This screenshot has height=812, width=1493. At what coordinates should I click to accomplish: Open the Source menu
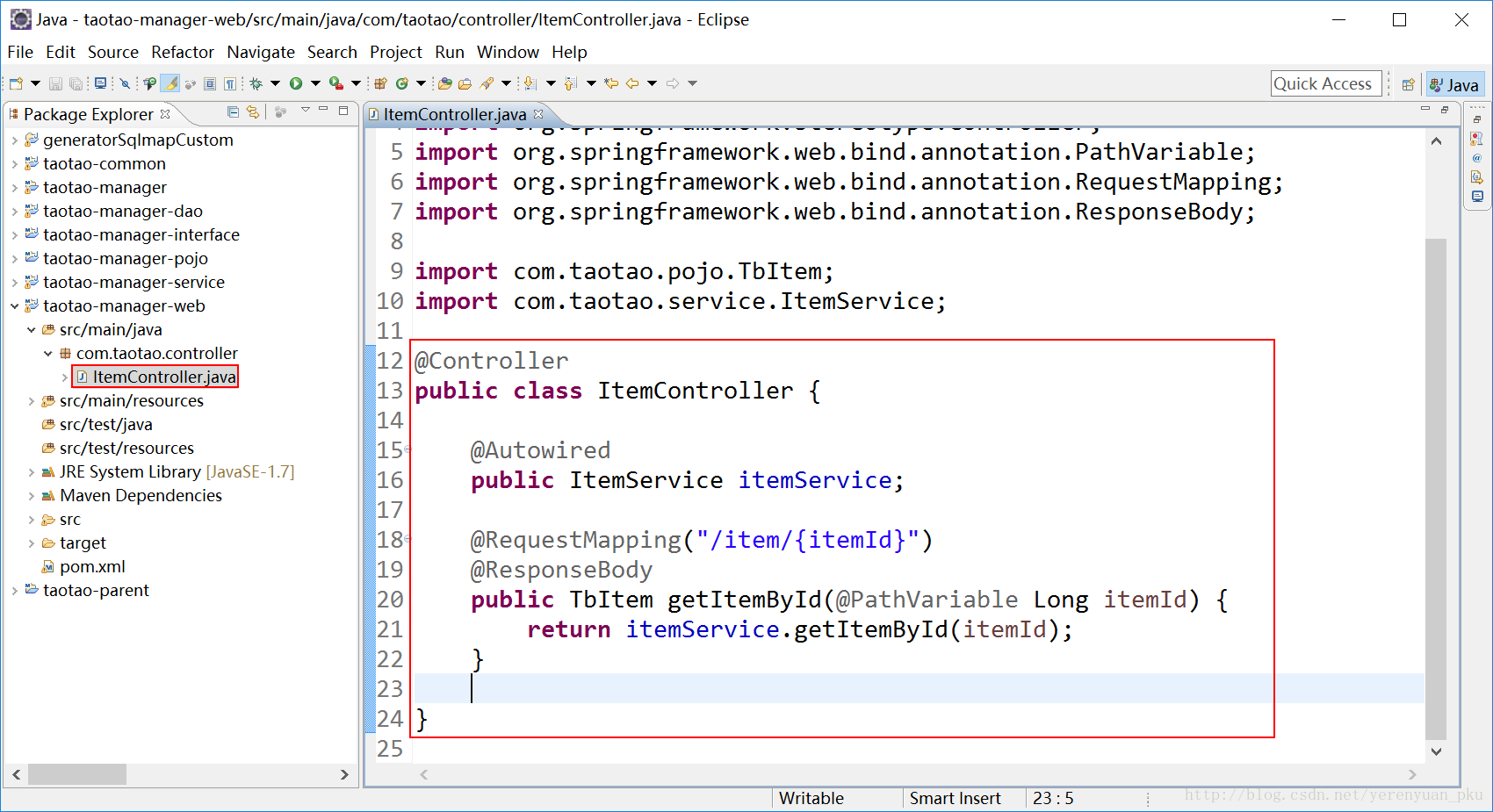pos(113,52)
